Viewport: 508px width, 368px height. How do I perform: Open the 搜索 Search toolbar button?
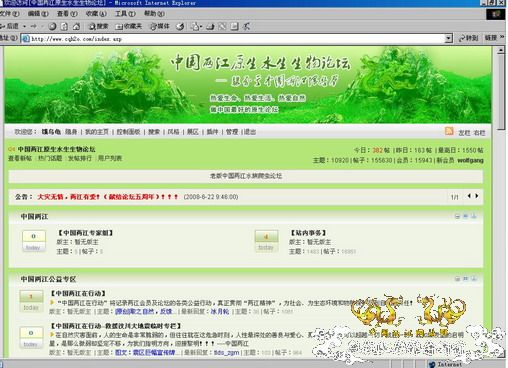coord(98,26)
